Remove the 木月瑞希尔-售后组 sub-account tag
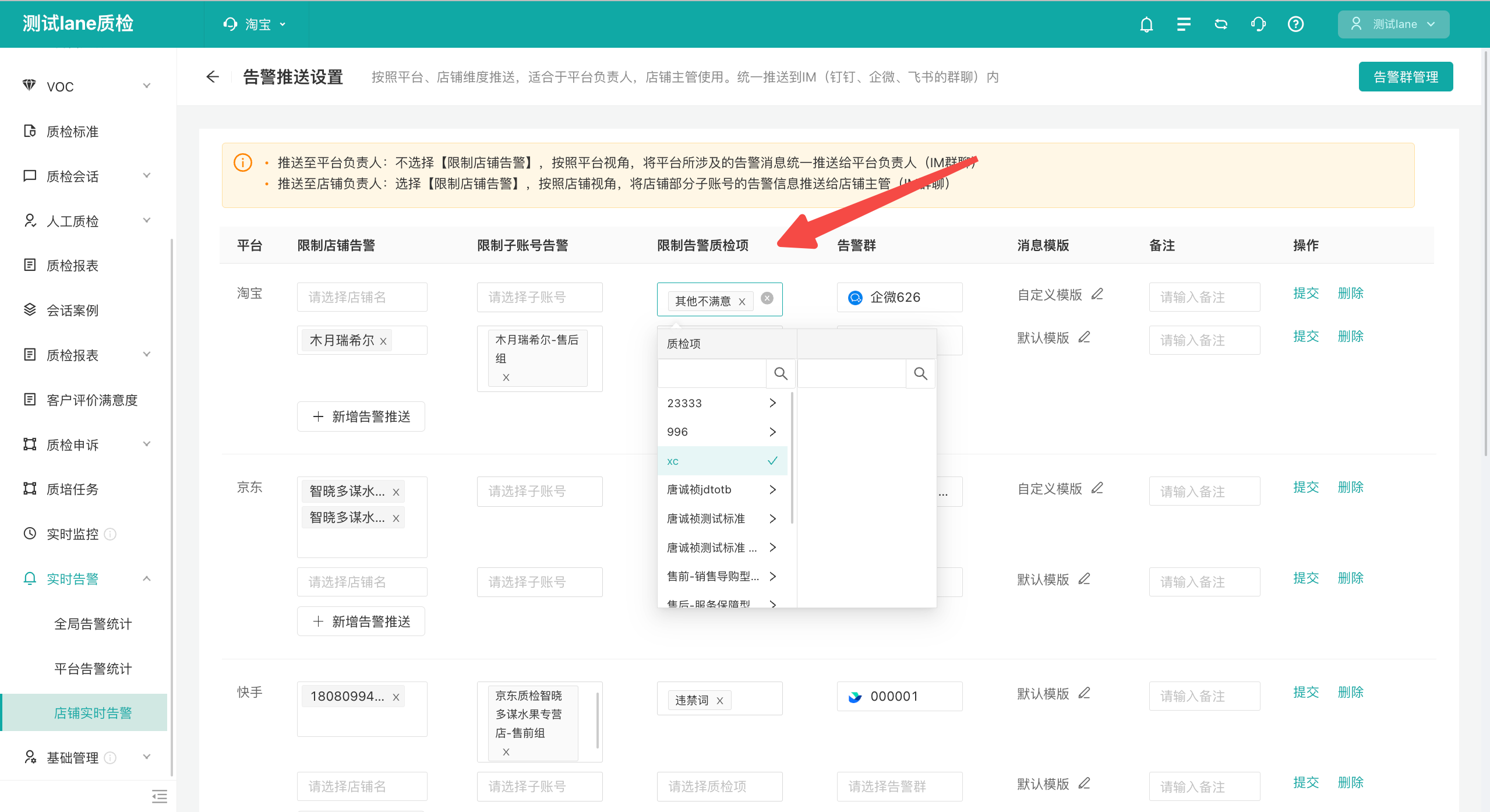1490x812 pixels. point(506,377)
